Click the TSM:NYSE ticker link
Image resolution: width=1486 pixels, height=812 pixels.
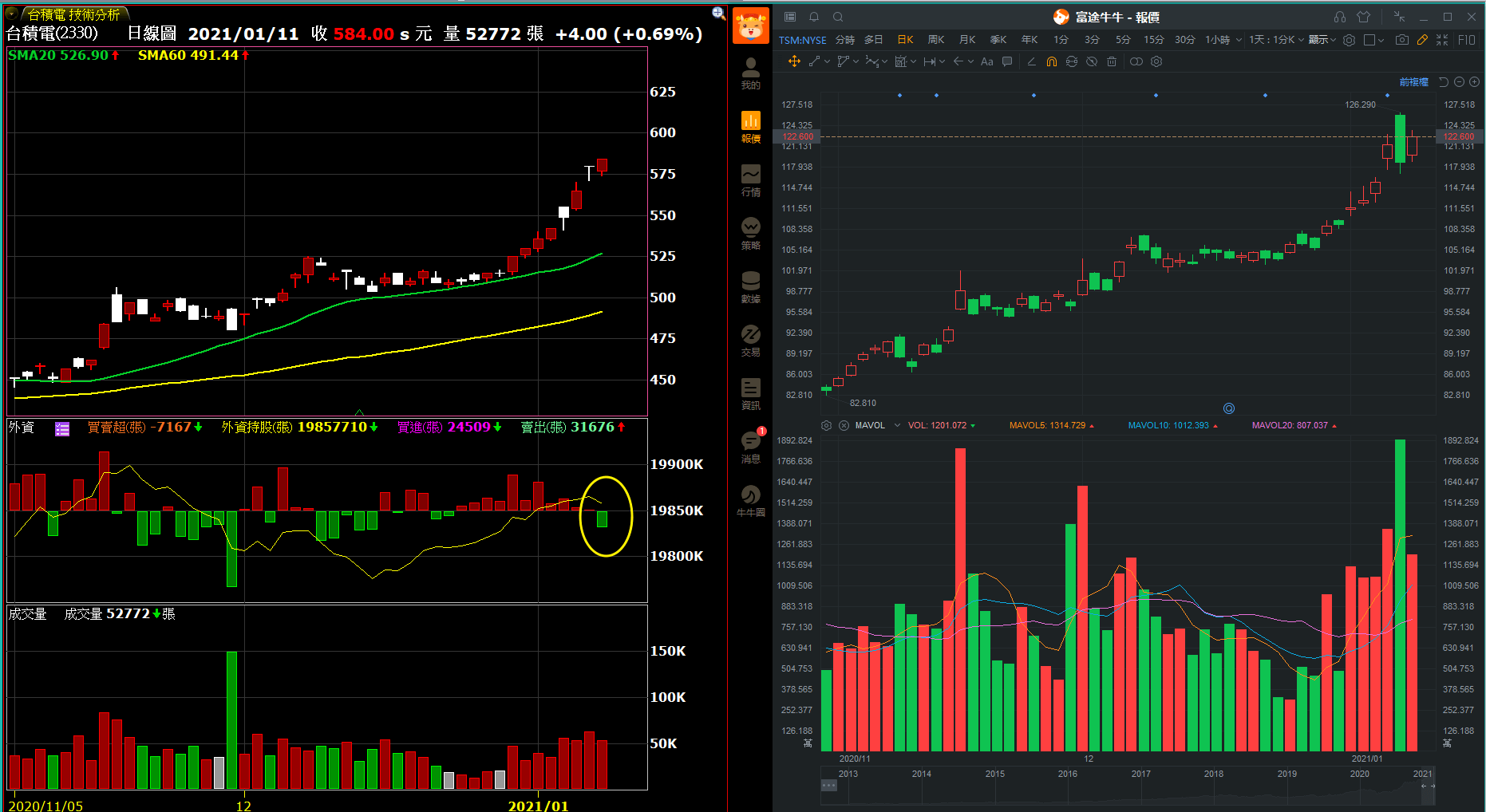pos(803,40)
